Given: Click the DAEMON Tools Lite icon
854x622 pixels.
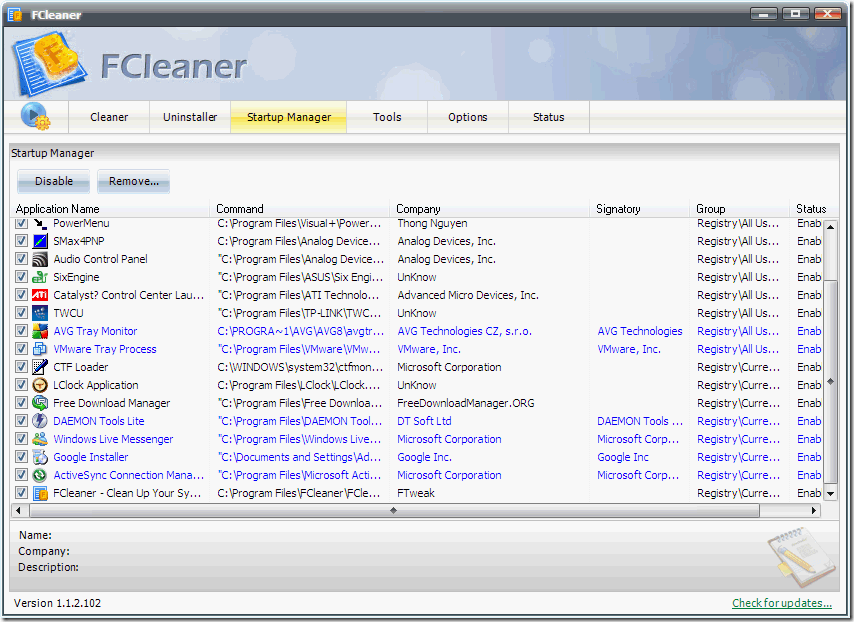Looking at the screenshot, I should [x=40, y=420].
